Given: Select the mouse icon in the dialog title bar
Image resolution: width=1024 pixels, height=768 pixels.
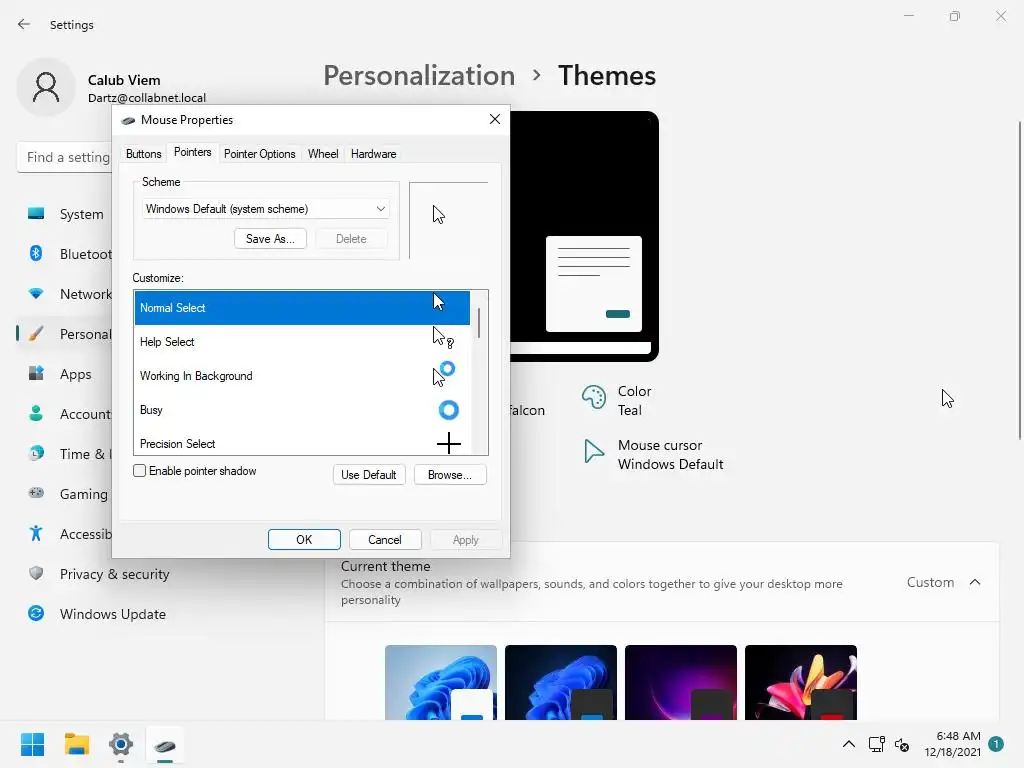Looking at the screenshot, I should [x=128, y=120].
